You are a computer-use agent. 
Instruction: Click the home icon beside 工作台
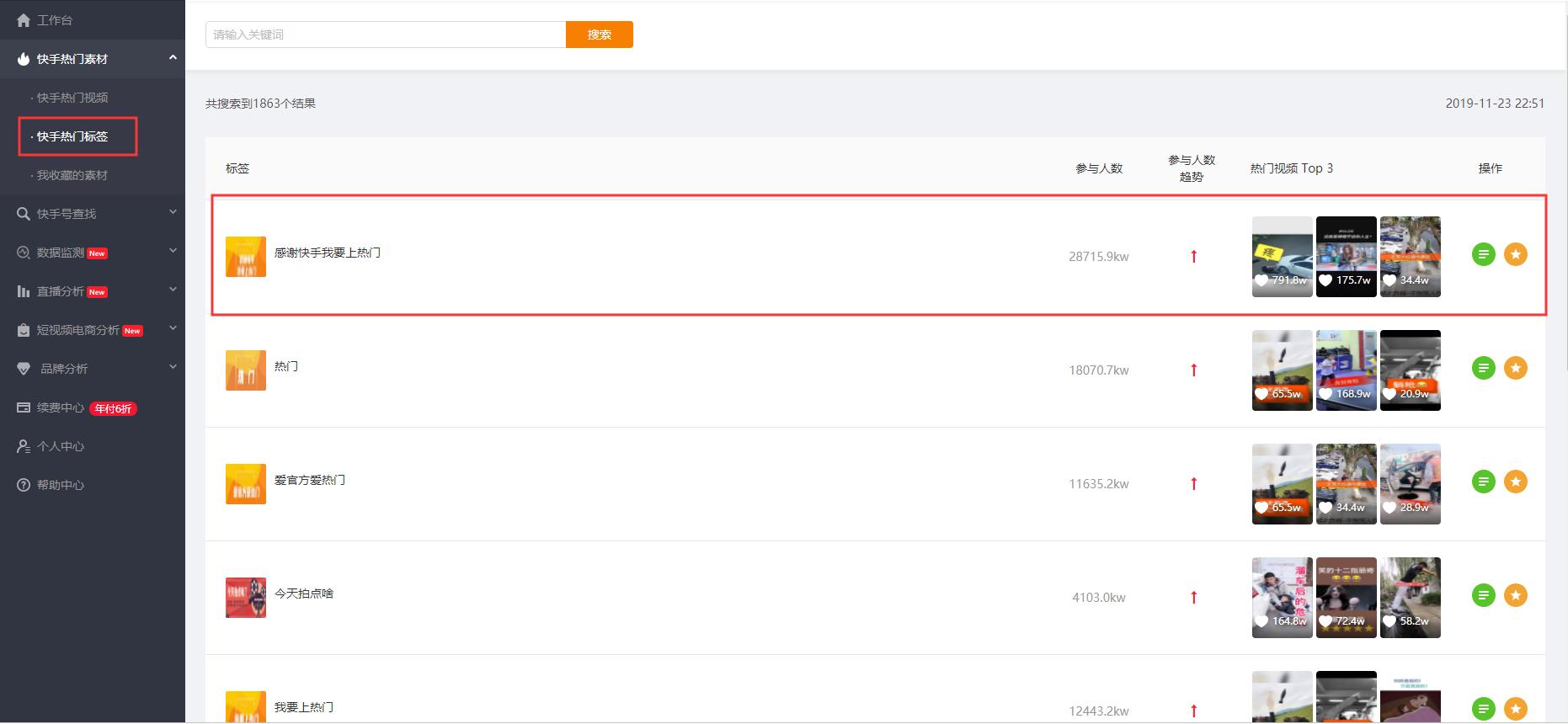click(24, 20)
